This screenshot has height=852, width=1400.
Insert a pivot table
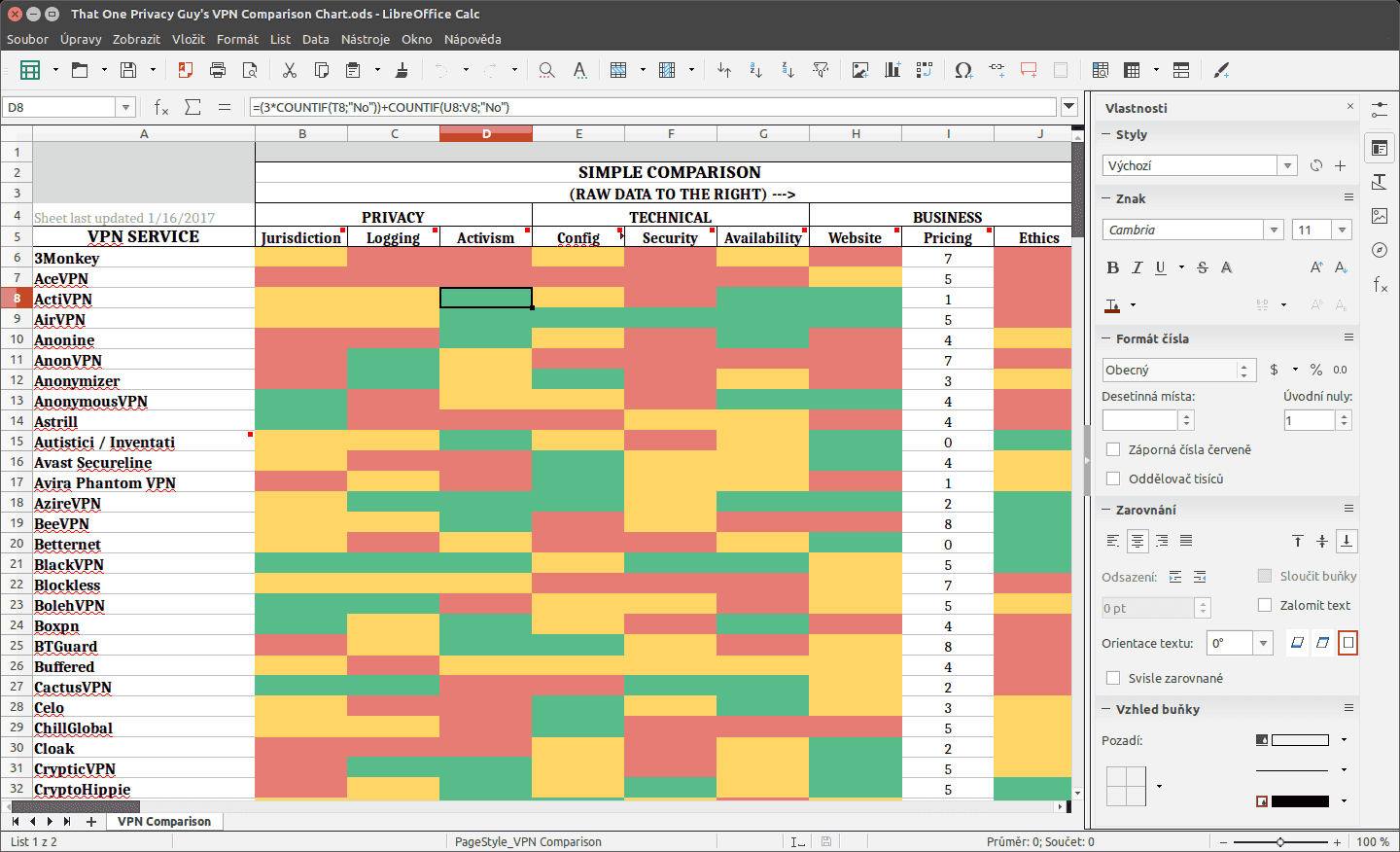click(x=925, y=70)
